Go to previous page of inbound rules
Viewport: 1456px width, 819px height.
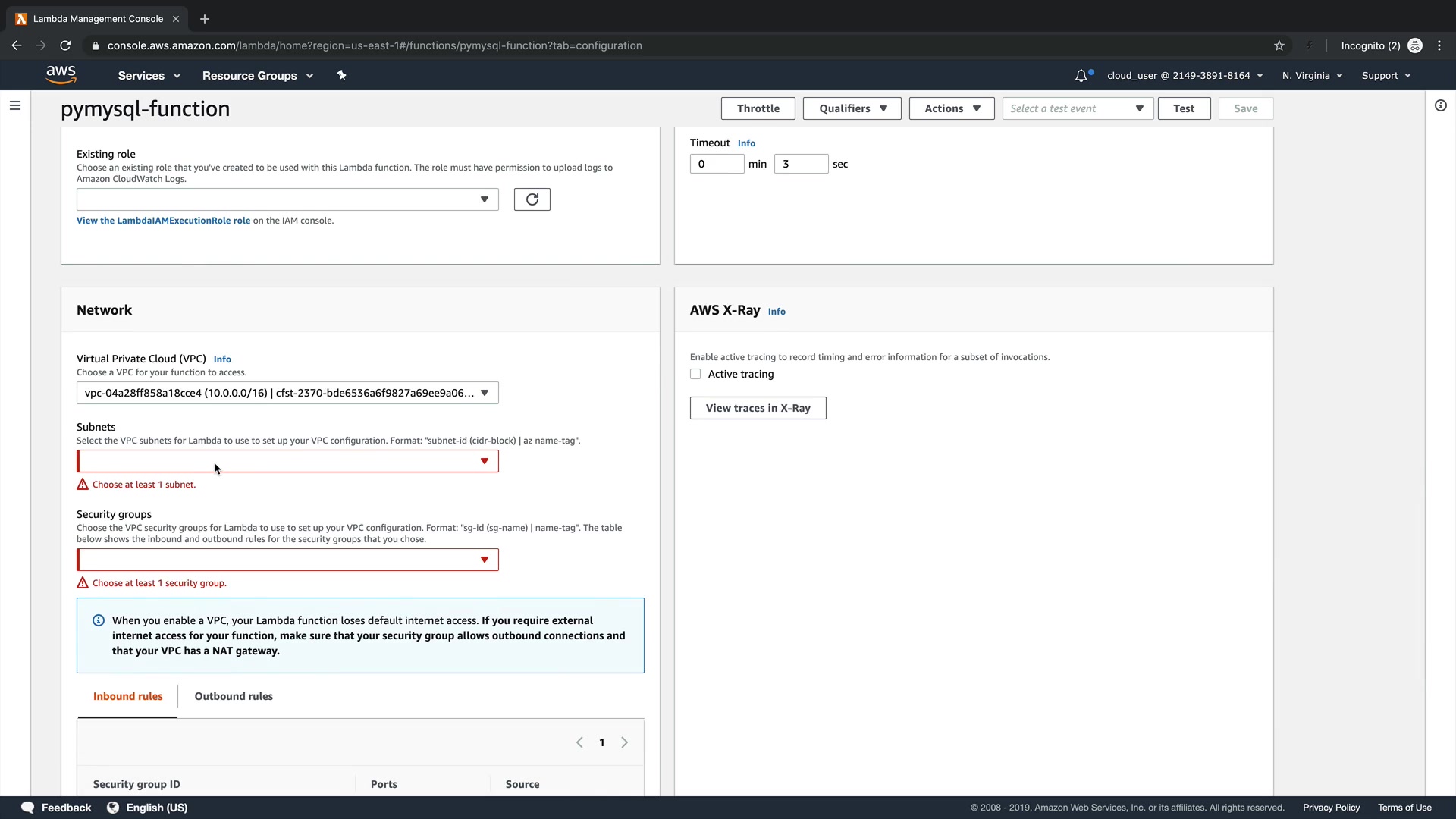click(579, 742)
